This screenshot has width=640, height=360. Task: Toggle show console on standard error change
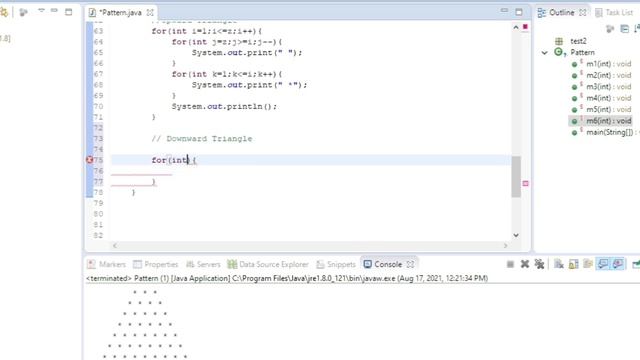click(618, 264)
